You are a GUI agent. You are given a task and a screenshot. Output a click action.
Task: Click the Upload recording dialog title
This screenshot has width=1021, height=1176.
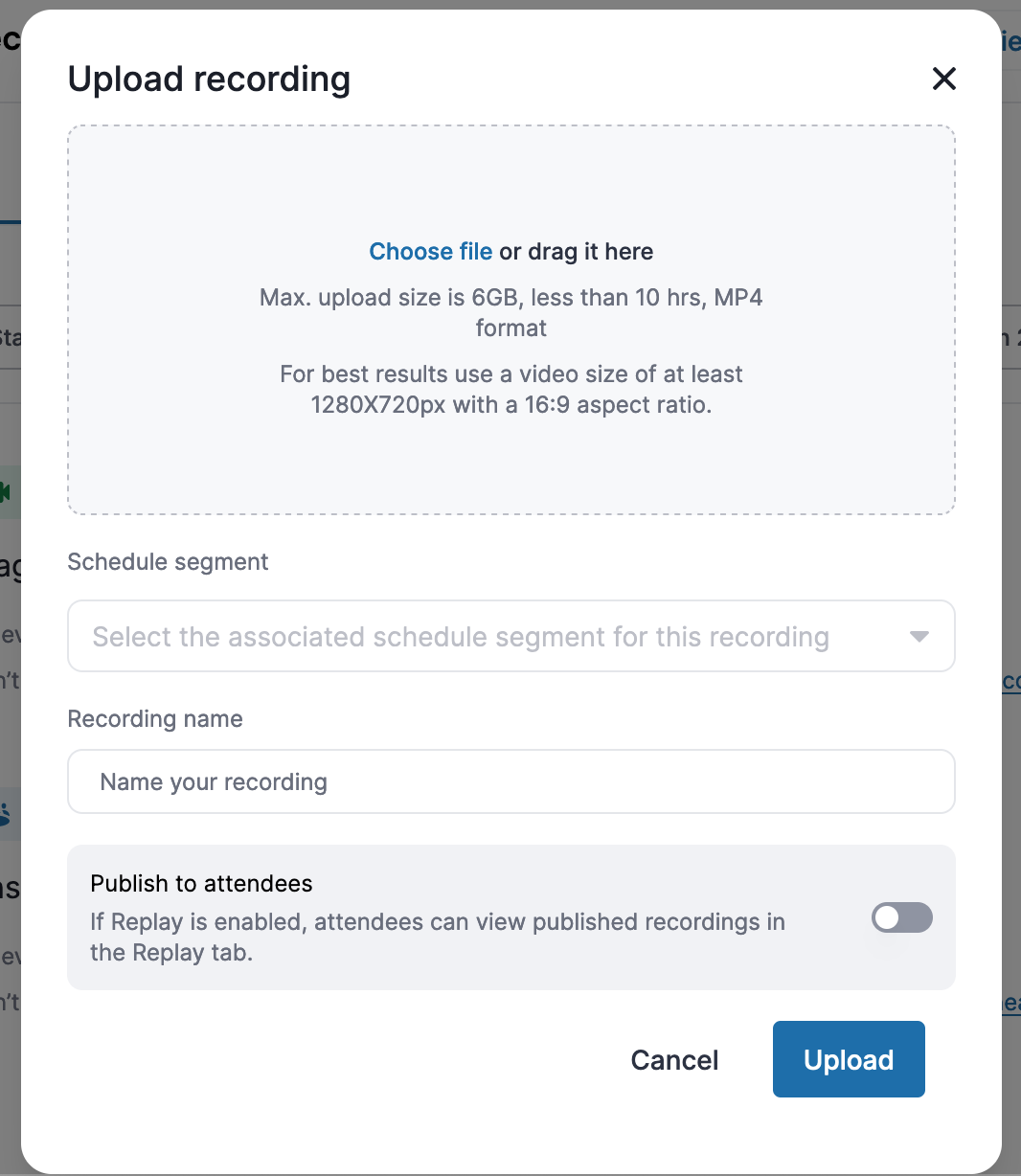(209, 79)
